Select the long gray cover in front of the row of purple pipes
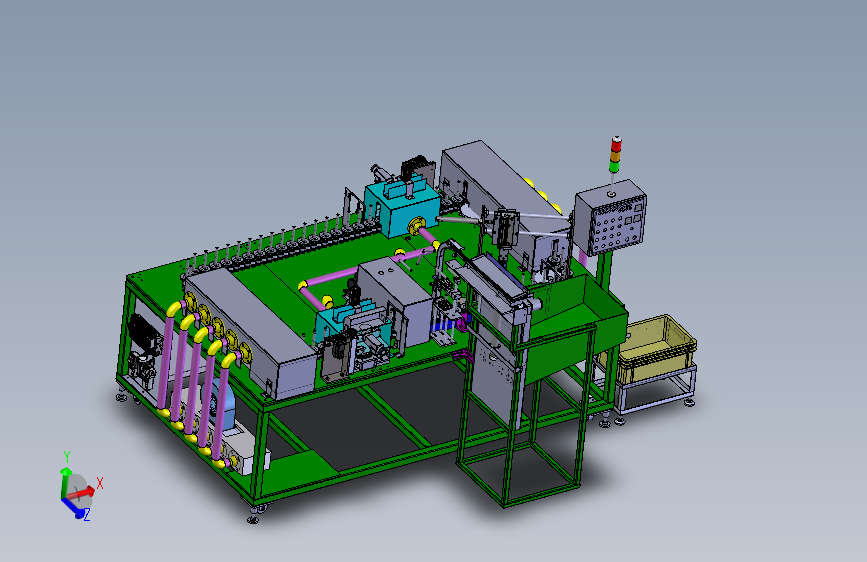867x562 pixels. pos(250,332)
